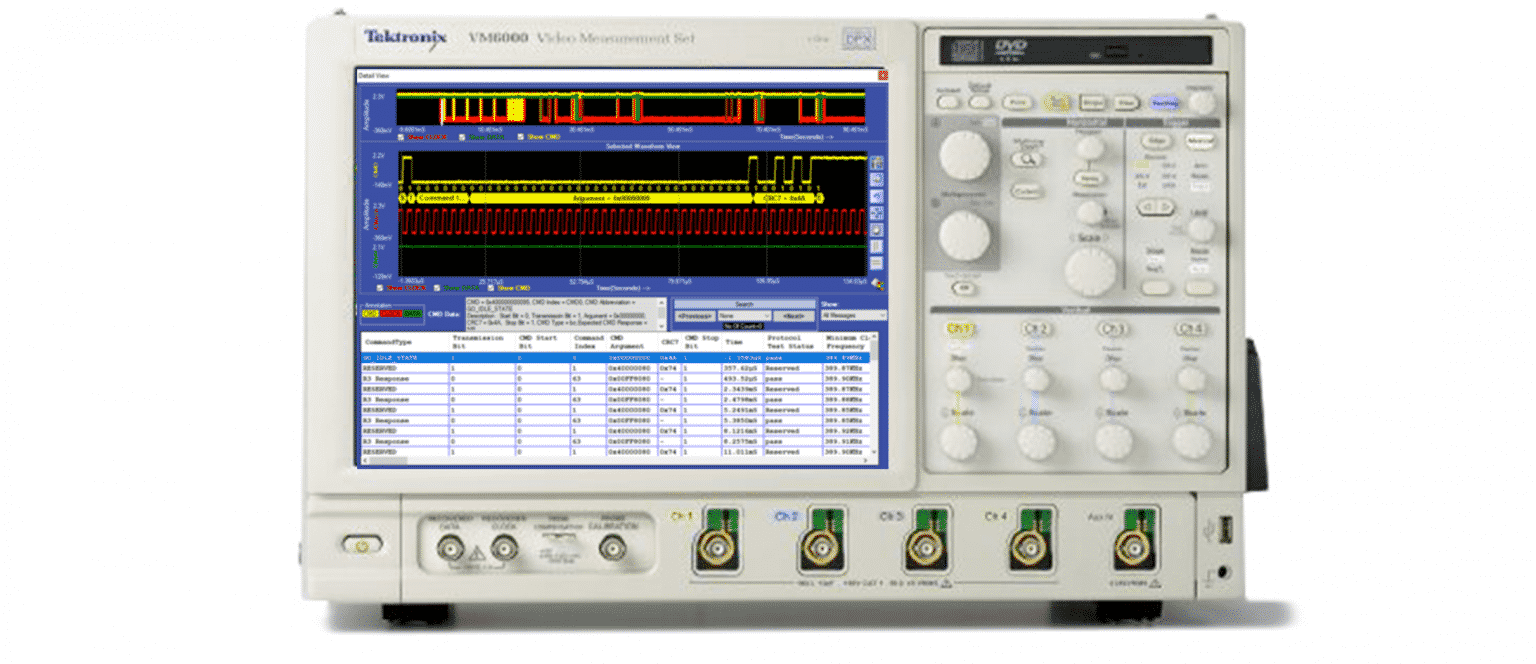Click the trigger Level knob
This screenshot has width=1536, height=664.
point(1201,229)
